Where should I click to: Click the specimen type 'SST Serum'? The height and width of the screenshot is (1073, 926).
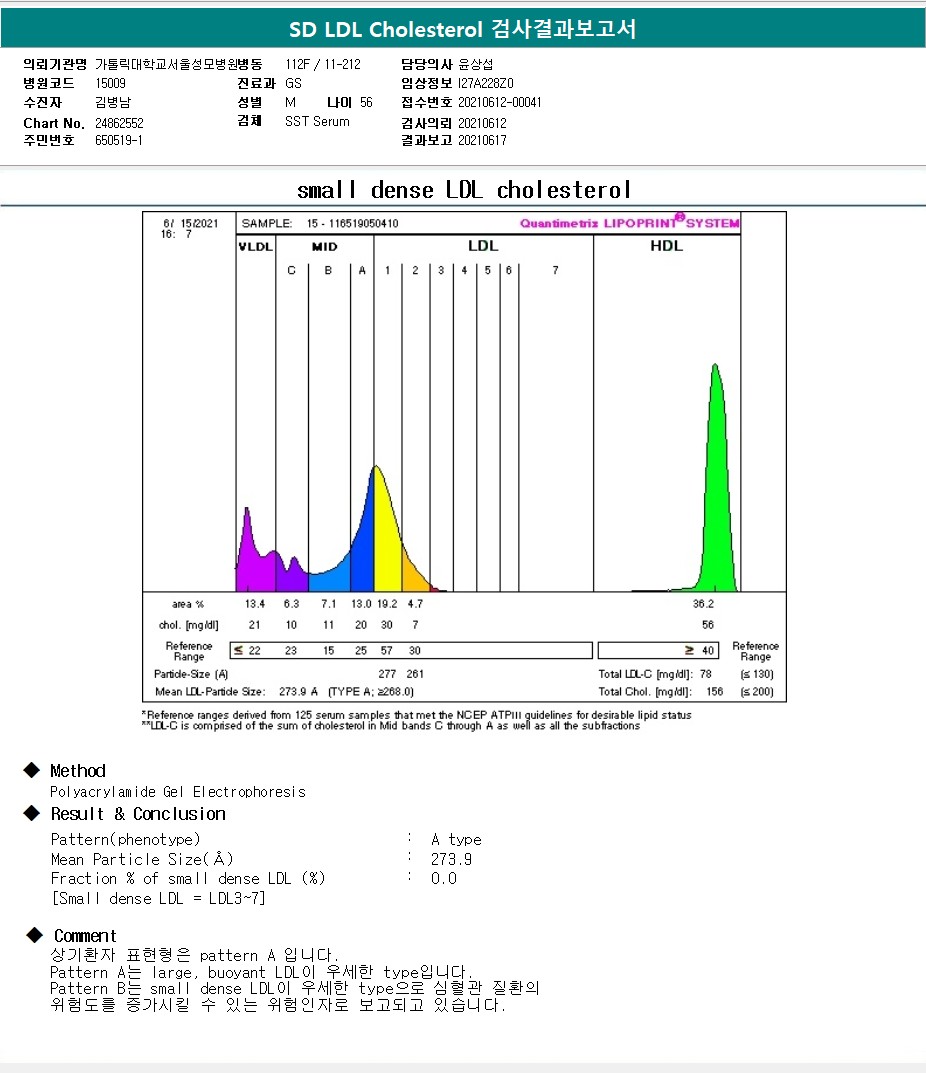click(318, 121)
